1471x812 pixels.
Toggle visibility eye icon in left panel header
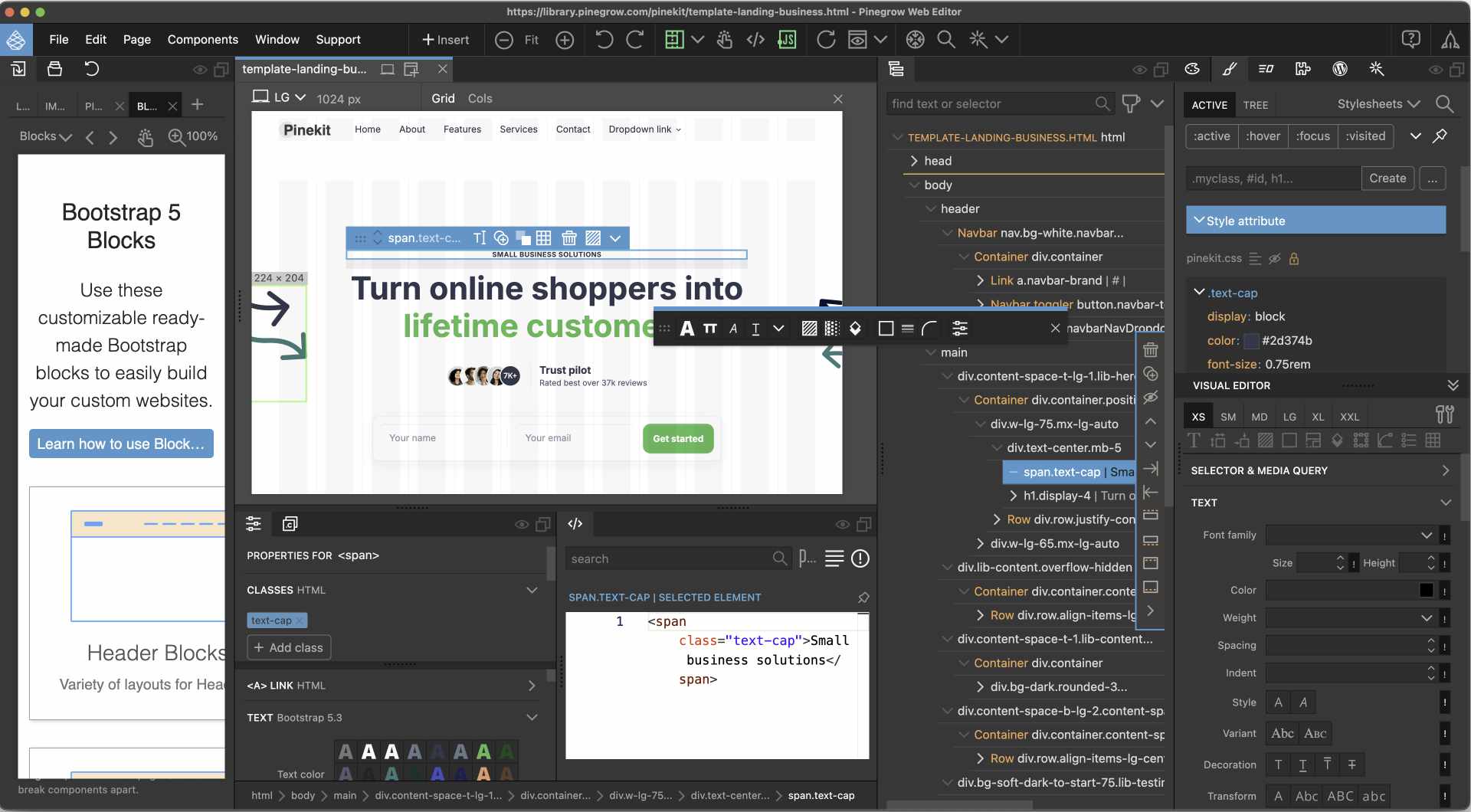200,70
